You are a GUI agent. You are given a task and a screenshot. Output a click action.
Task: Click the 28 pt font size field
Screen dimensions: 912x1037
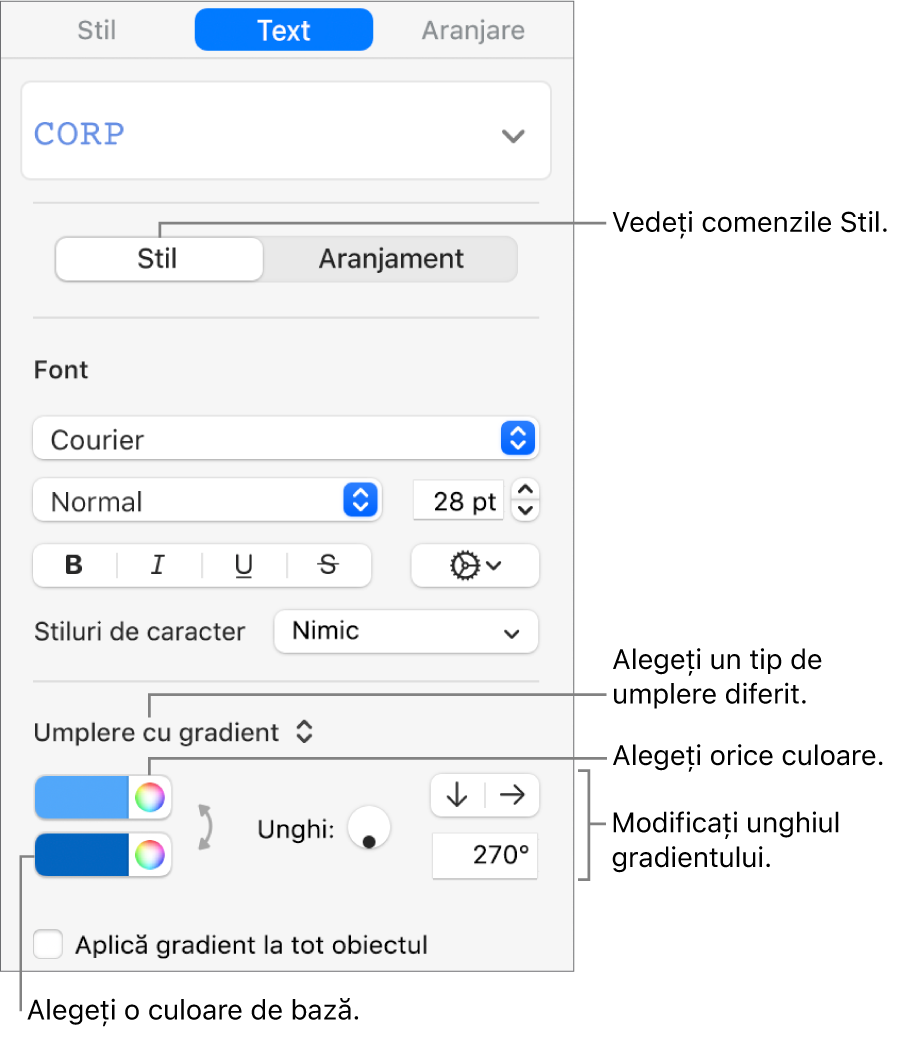458,501
